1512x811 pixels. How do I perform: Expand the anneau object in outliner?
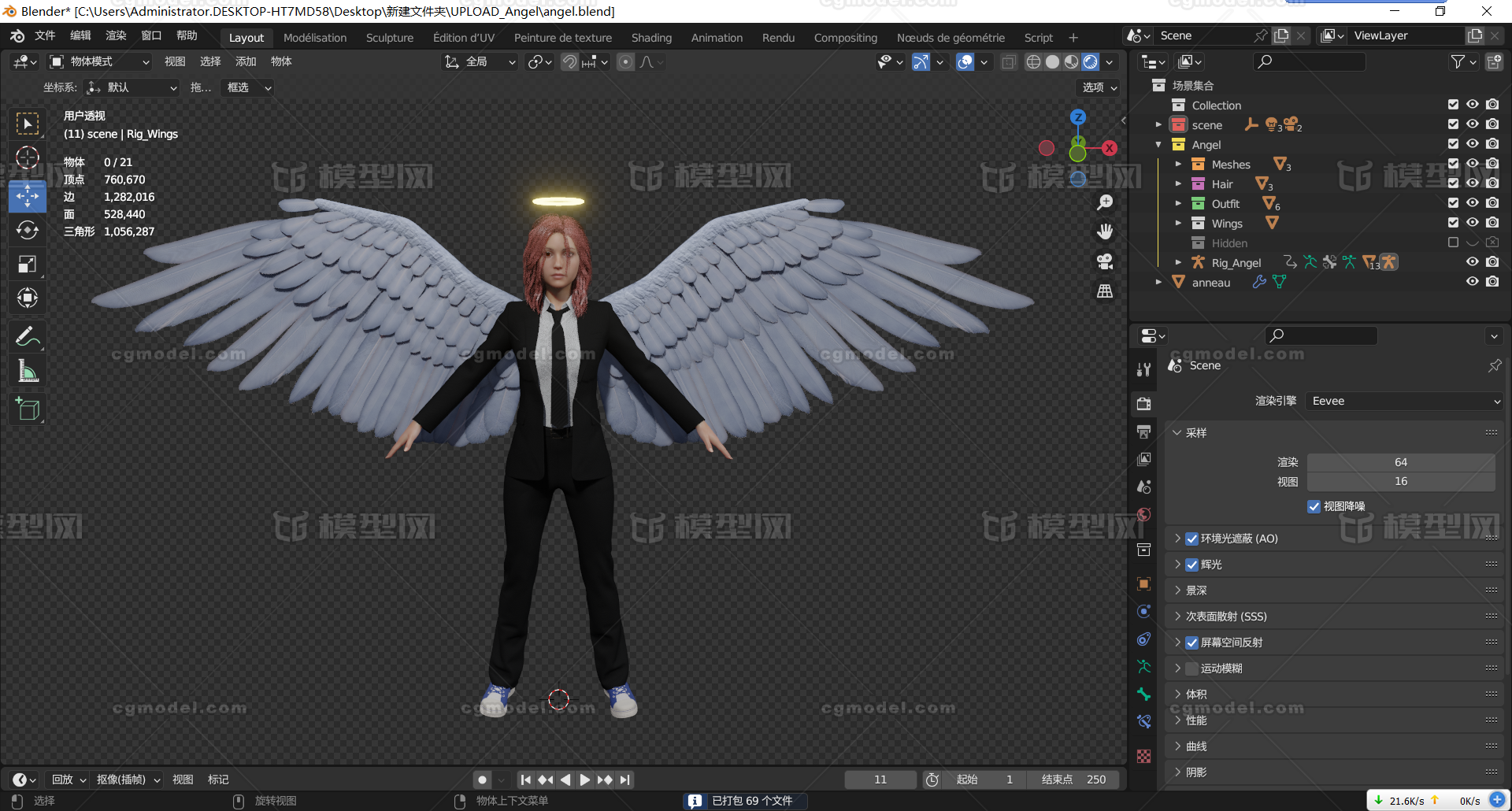[1158, 282]
